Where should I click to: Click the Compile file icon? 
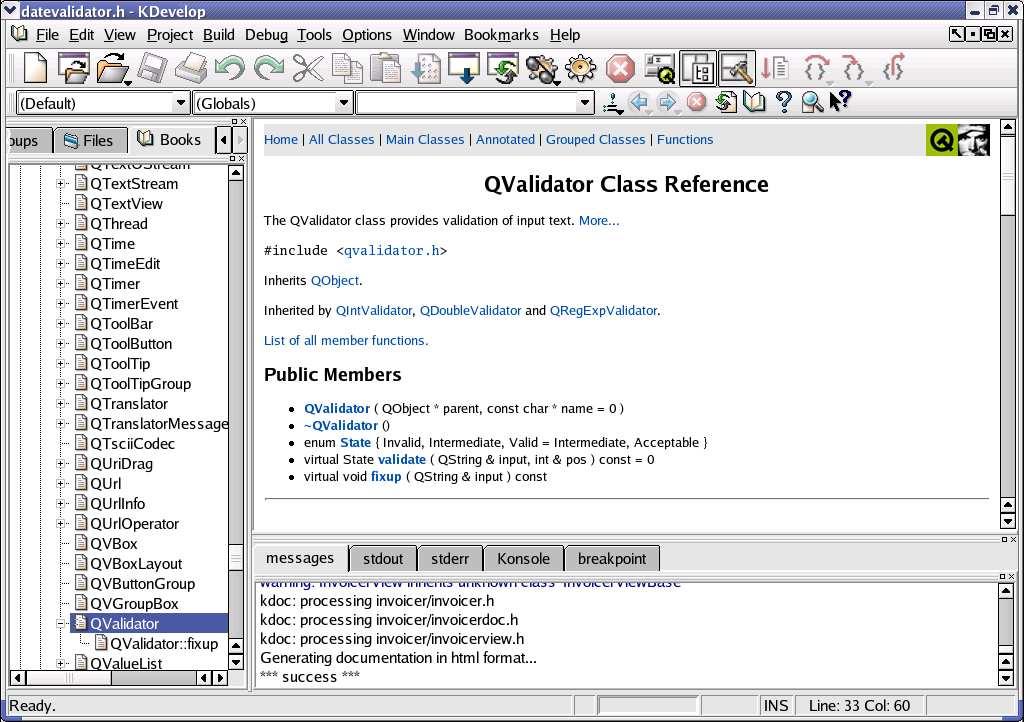[426, 68]
